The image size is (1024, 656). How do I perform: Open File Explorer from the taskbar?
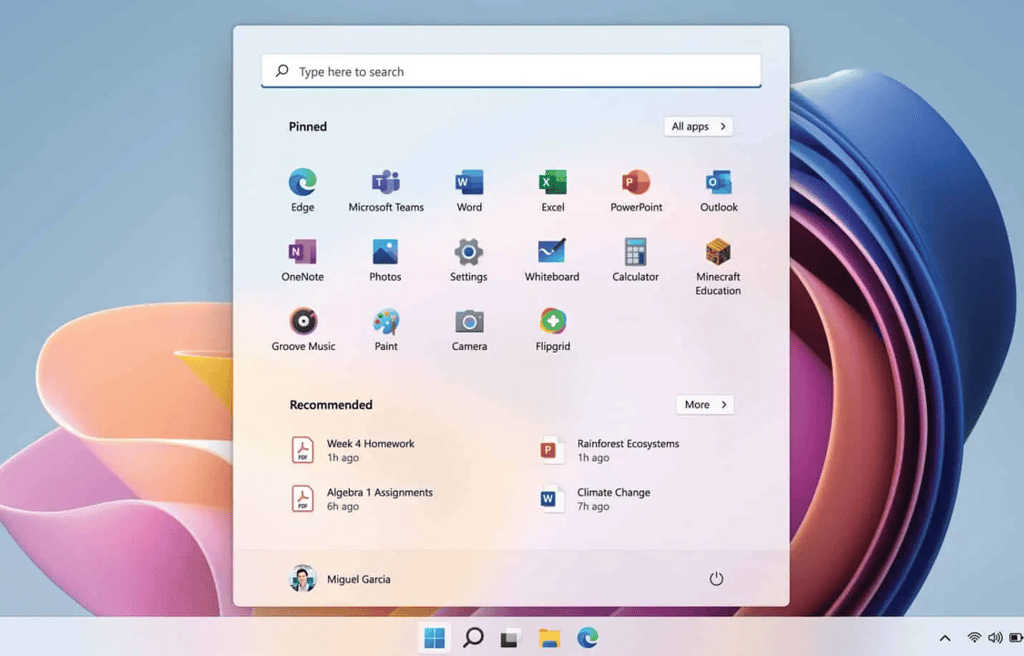point(549,638)
